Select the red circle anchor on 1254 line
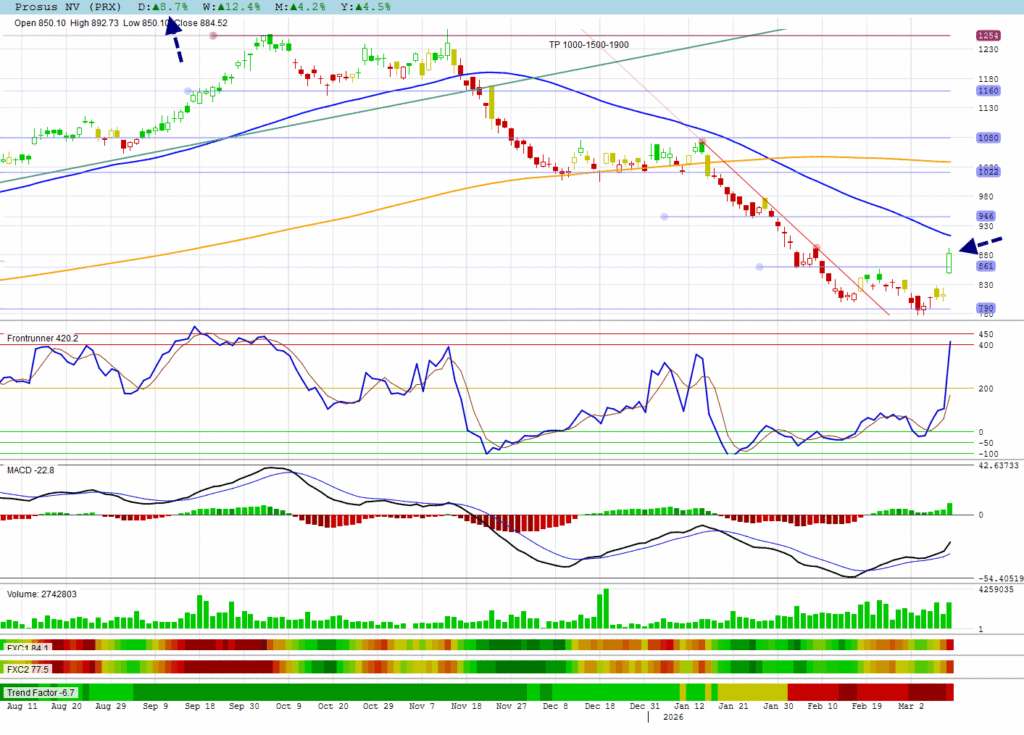1024x735 pixels. pos(213,36)
